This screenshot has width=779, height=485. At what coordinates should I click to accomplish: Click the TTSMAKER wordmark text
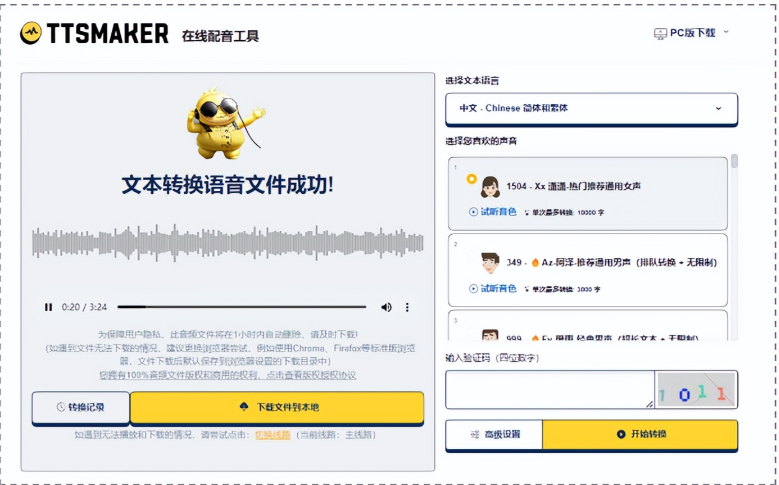pyautogui.click(x=108, y=34)
